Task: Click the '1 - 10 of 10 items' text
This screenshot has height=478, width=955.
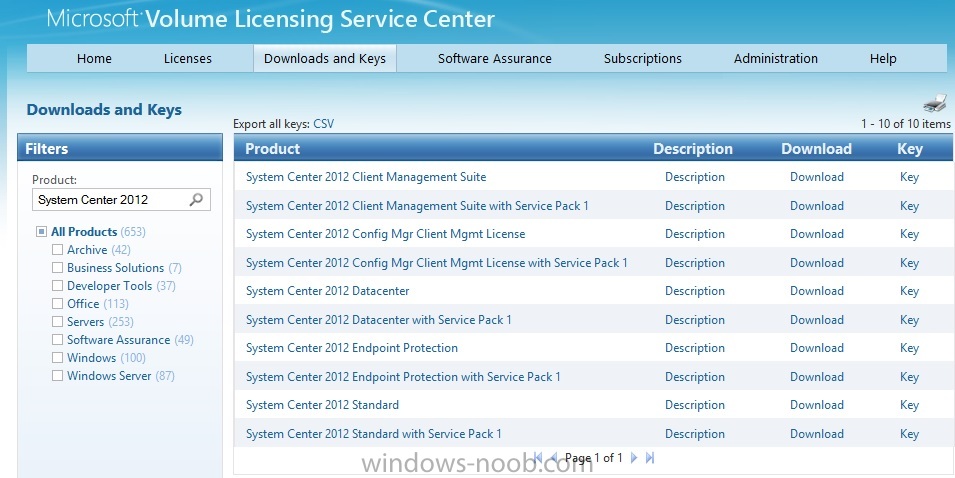Action: (x=906, y=124)
